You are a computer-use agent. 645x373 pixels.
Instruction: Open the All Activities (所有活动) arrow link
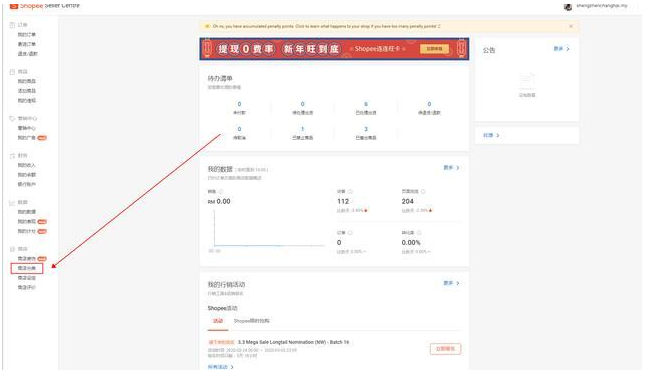[220, 367]
